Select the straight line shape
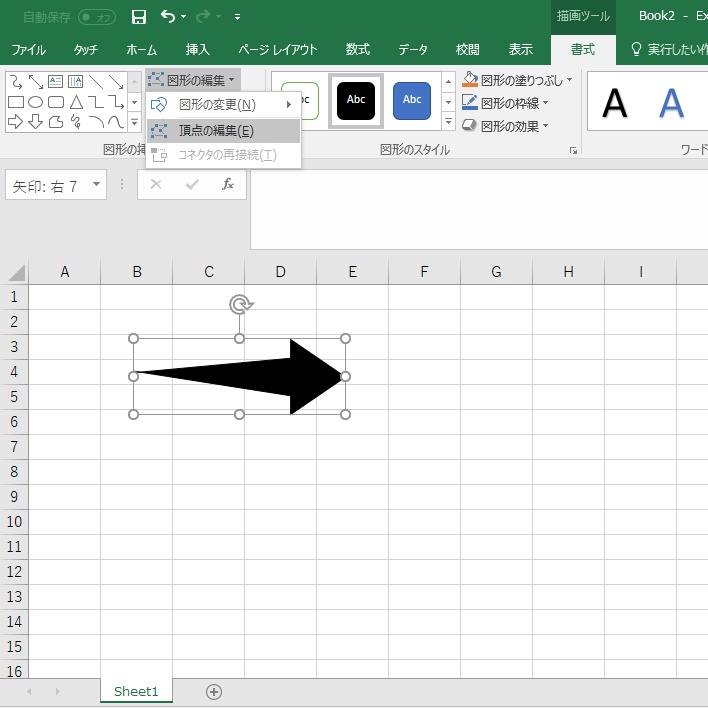The image size is (708, 708). (x=96, y=82)
